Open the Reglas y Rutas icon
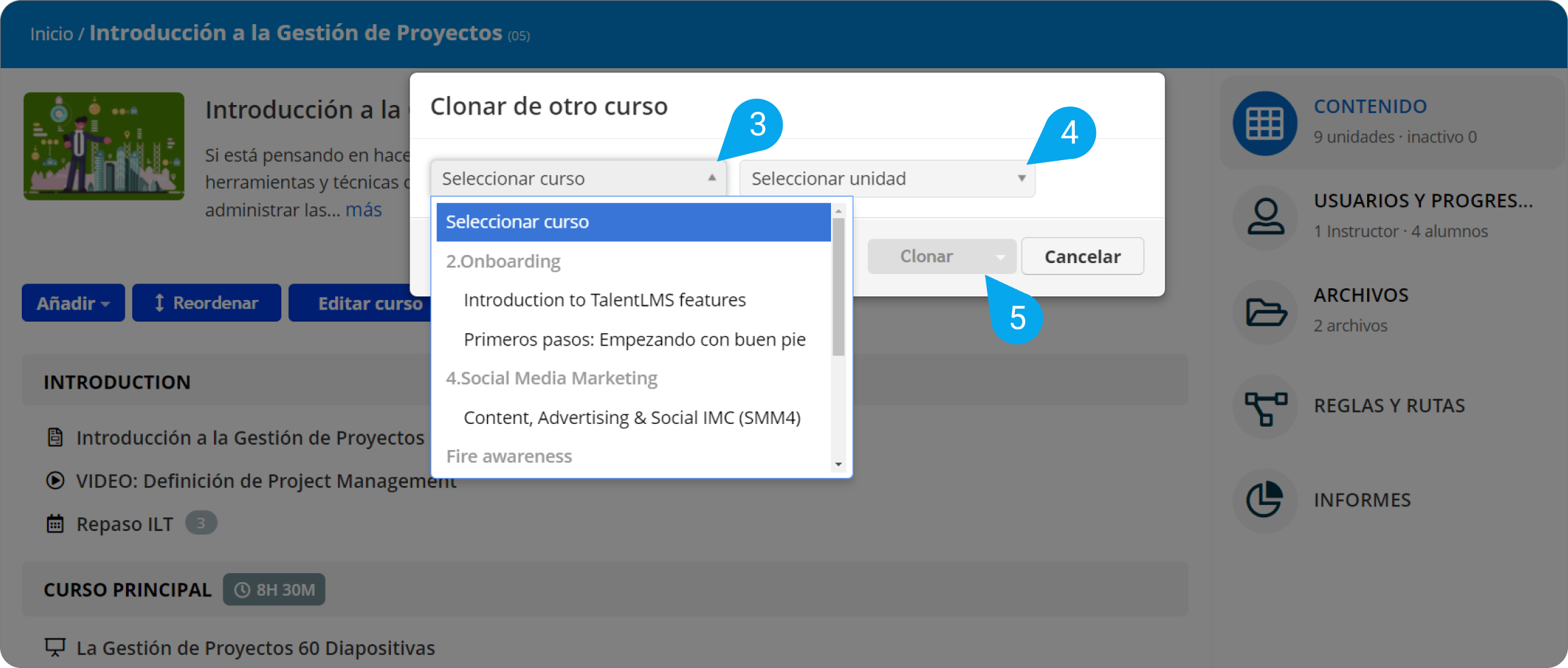 click(1265, 407)
